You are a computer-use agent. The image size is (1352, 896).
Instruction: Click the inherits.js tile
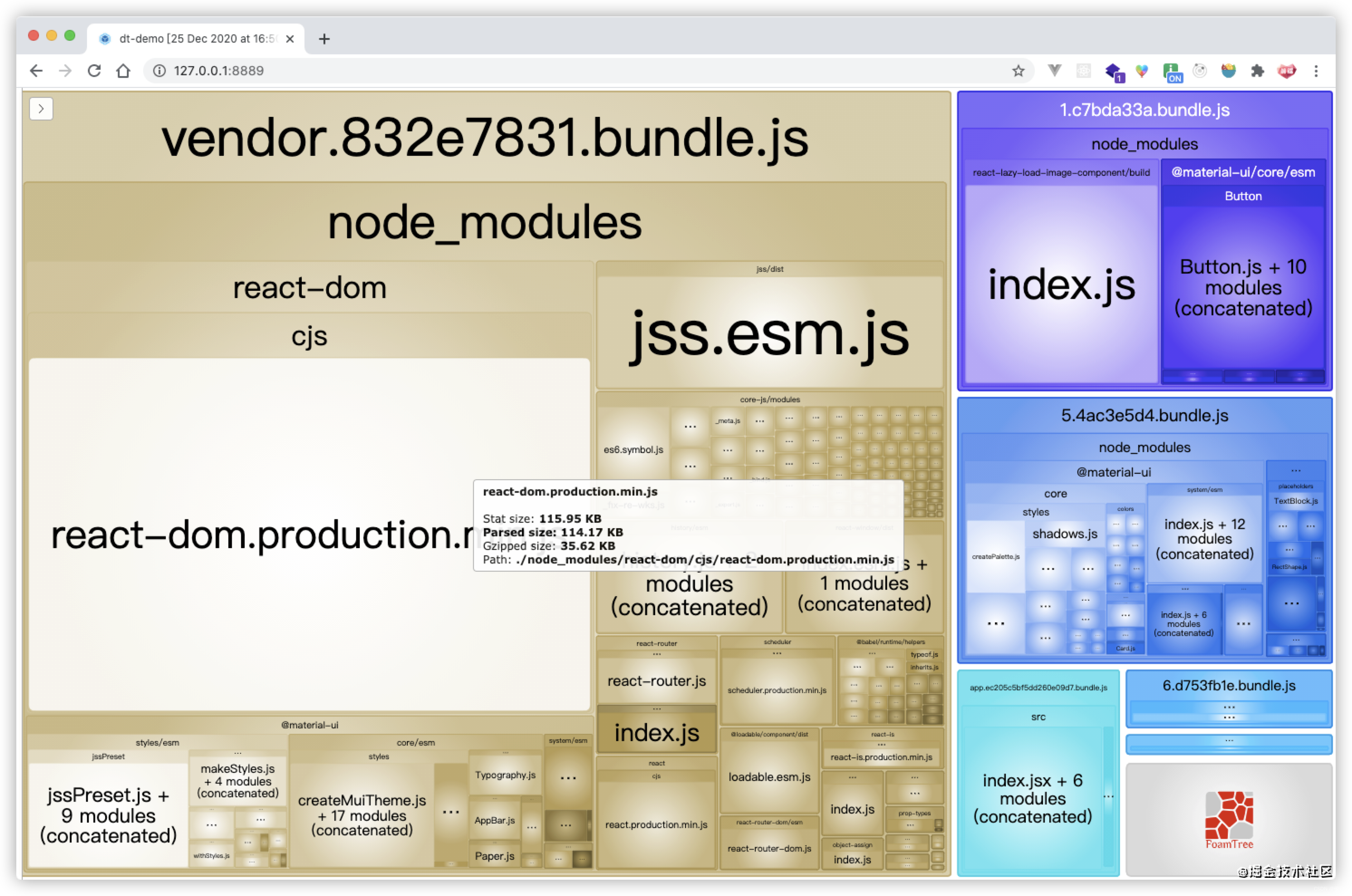point(924,667)
